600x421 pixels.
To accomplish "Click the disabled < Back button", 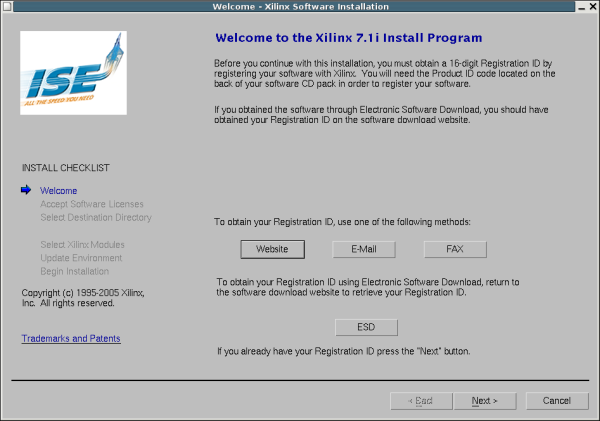I will [x=421, y=401].
